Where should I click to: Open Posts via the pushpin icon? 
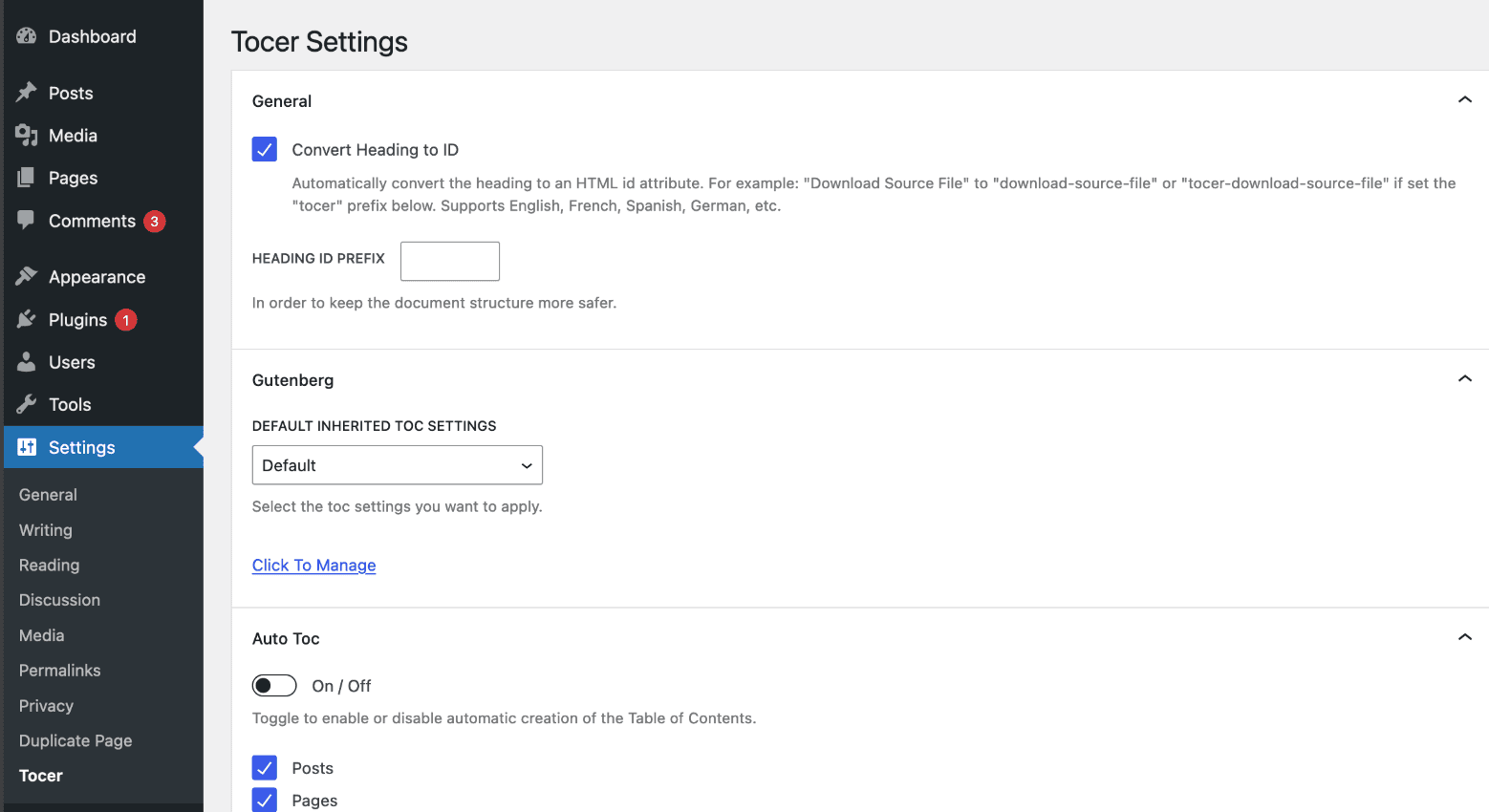coord(26,93)
